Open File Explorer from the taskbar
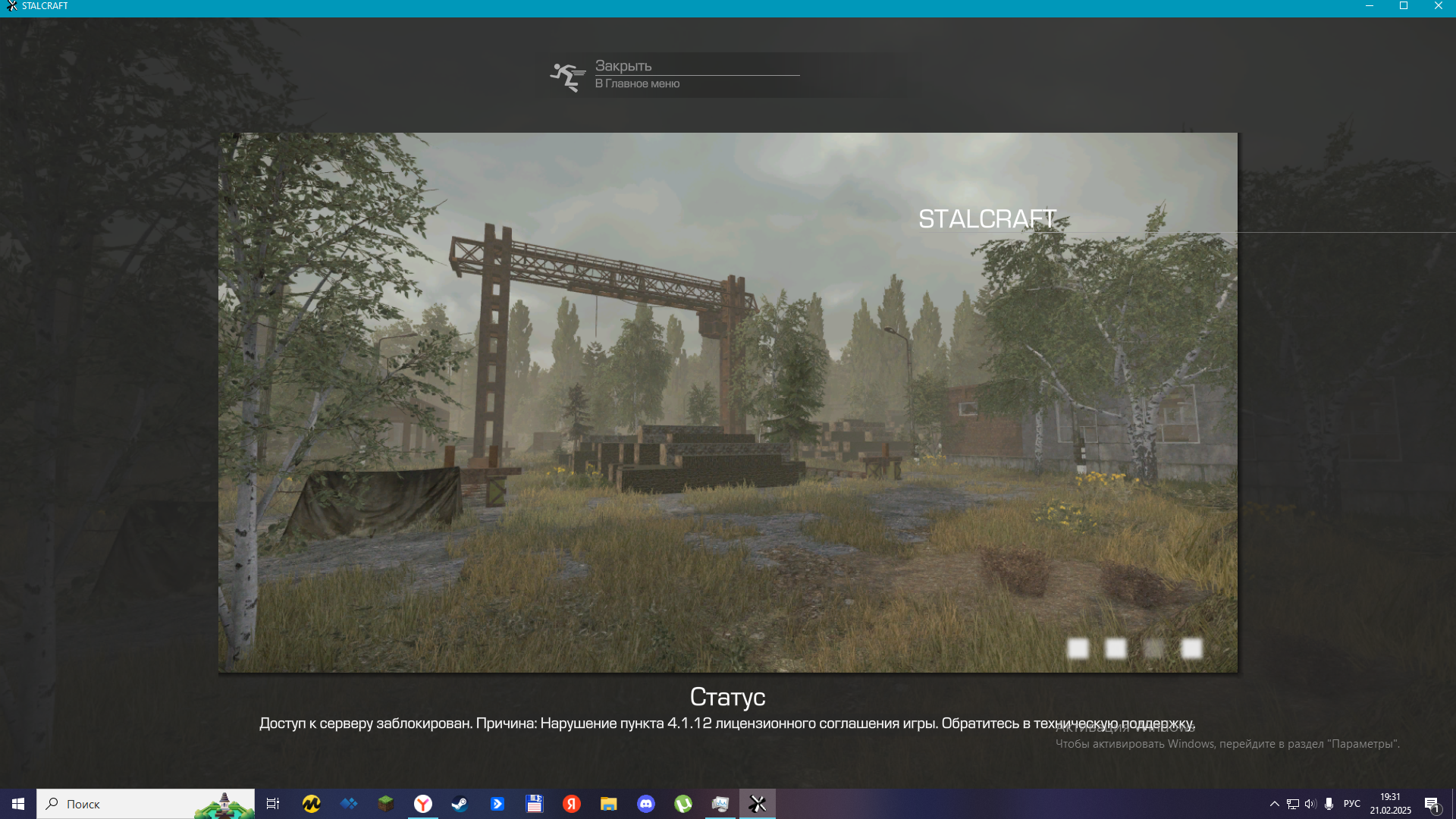The image size is (1456, 819). tap(609, 804)
